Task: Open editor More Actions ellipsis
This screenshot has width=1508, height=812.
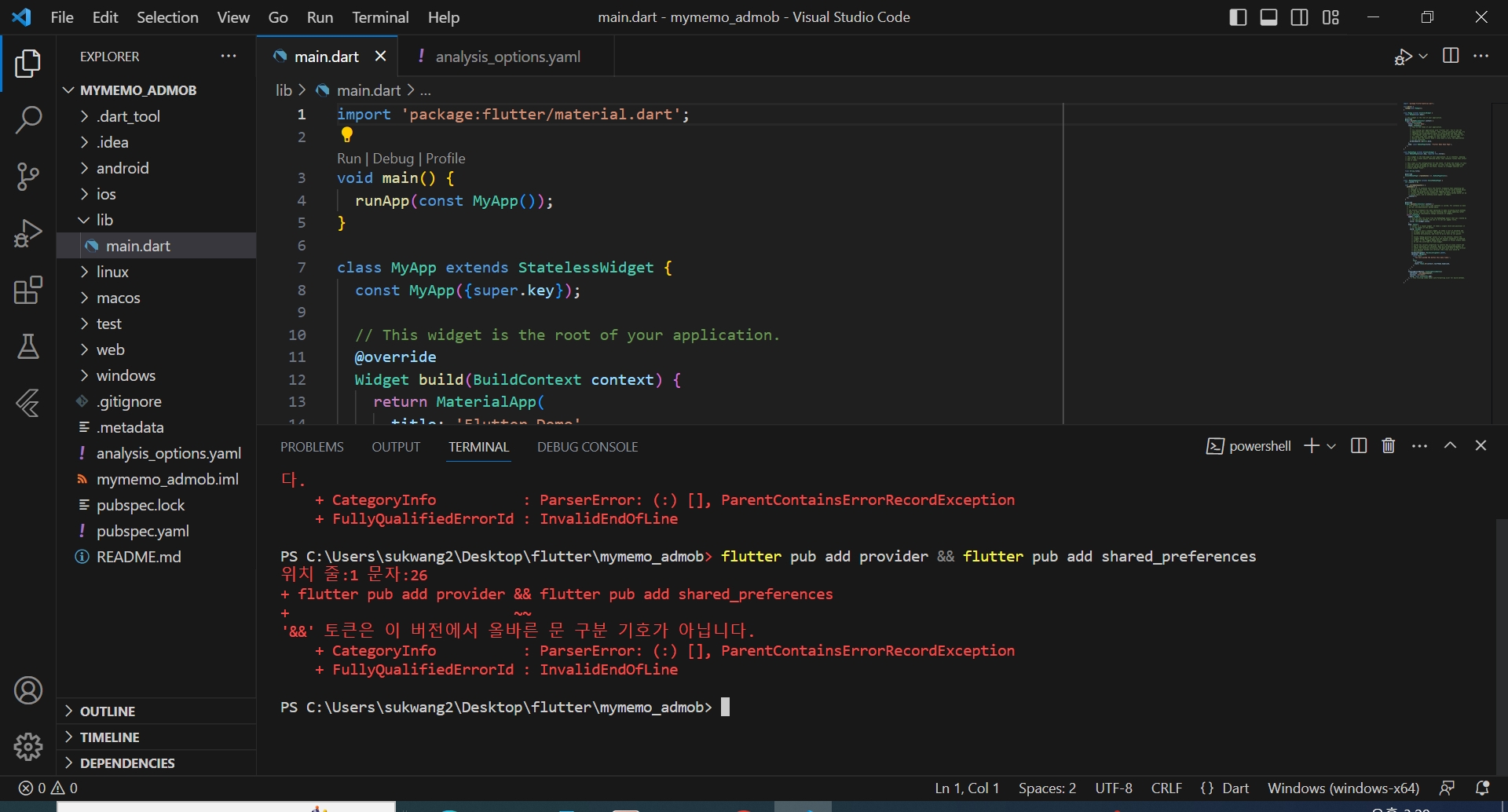Action: coord(1481,56)
